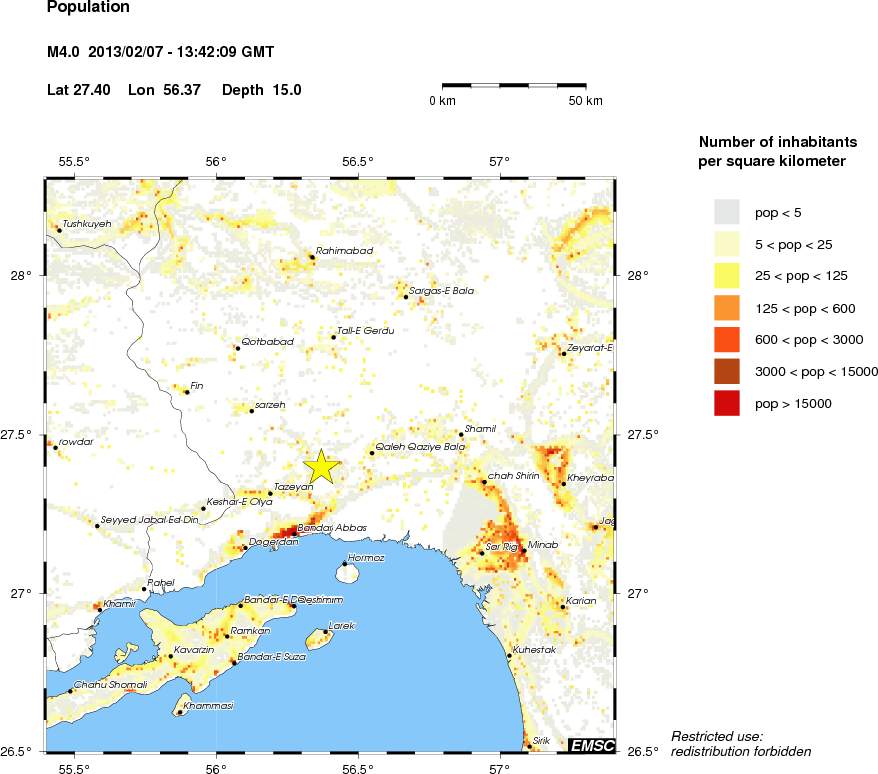Click the yellow epicenter star marker
The image size is (878, 774).
[321, 467]
